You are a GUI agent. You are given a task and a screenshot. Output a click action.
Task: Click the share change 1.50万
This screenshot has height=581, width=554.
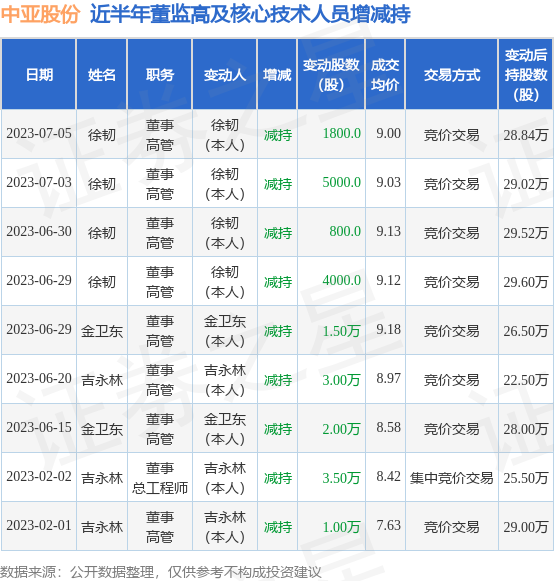[341, 331]
